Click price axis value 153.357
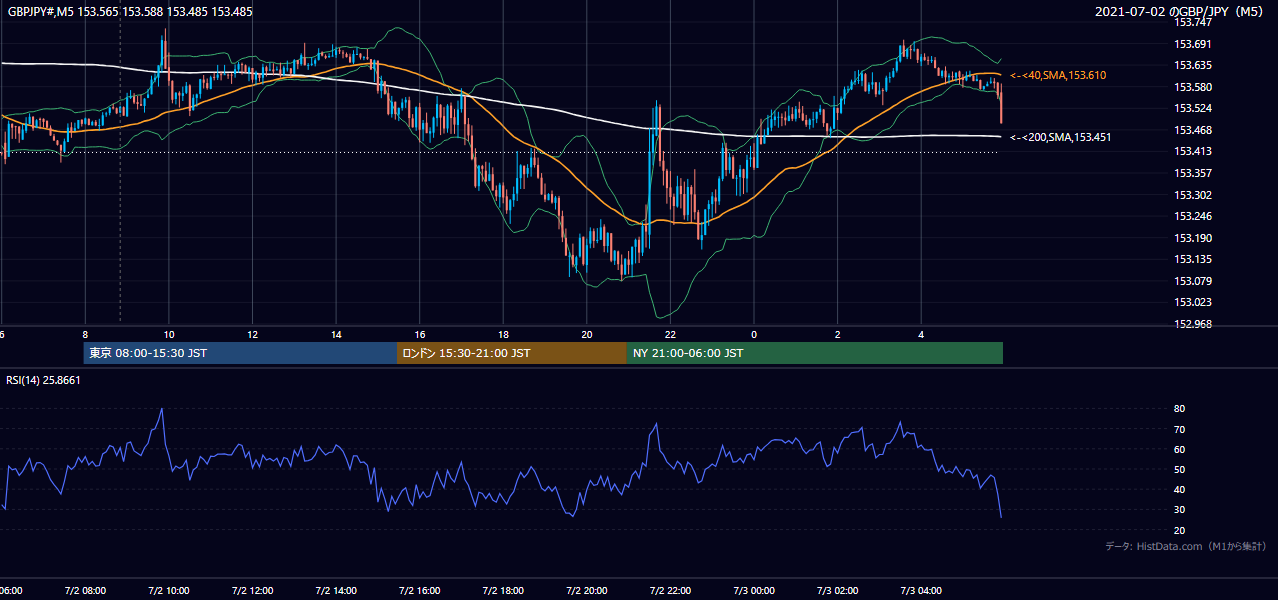 [1192, 173]
